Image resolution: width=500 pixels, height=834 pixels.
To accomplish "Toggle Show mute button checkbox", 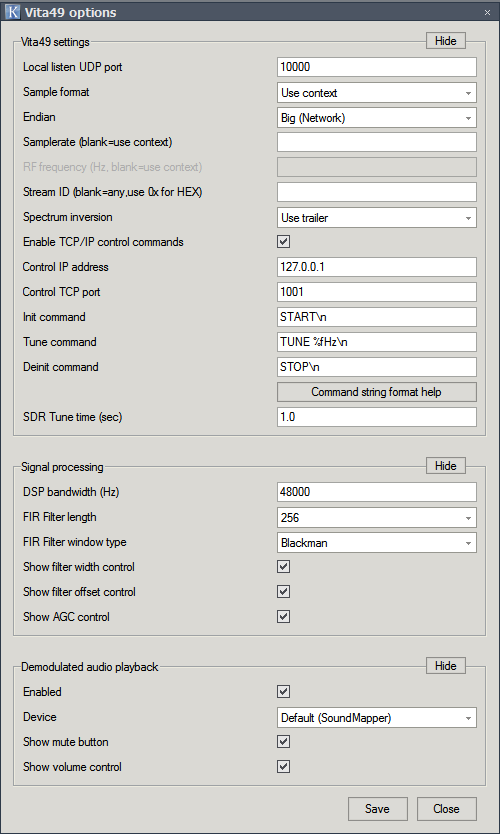I will point(284,741).
